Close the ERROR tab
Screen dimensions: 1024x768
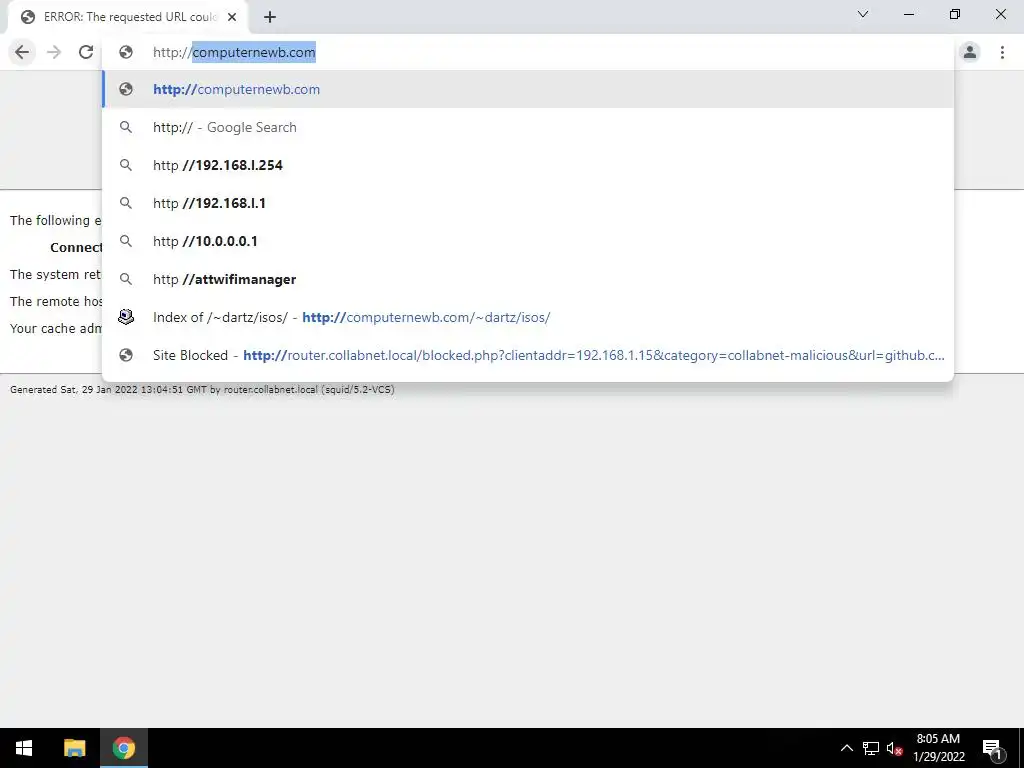pos(232,17)
